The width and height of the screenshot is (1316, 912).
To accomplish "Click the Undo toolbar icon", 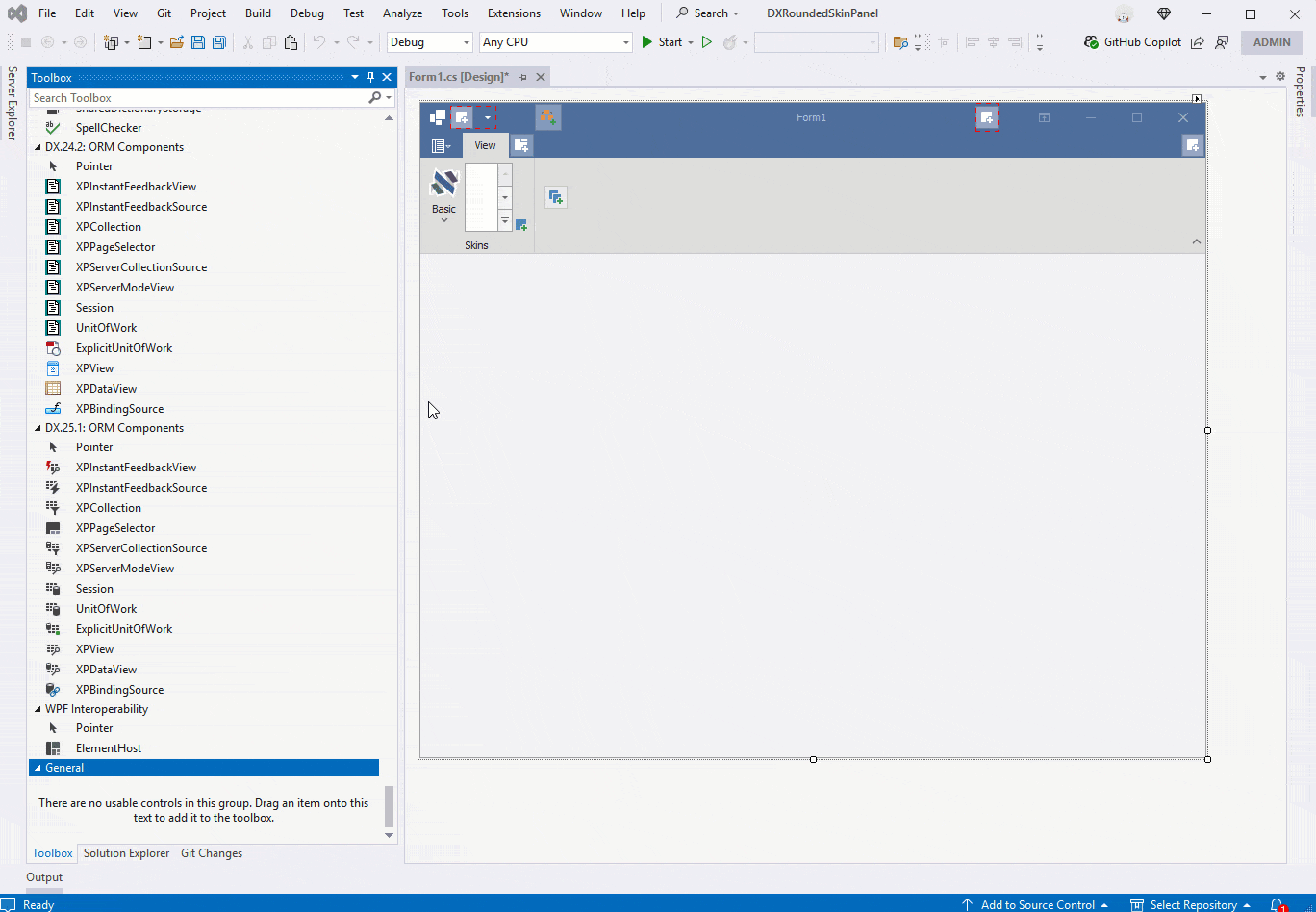I will 317,41.
